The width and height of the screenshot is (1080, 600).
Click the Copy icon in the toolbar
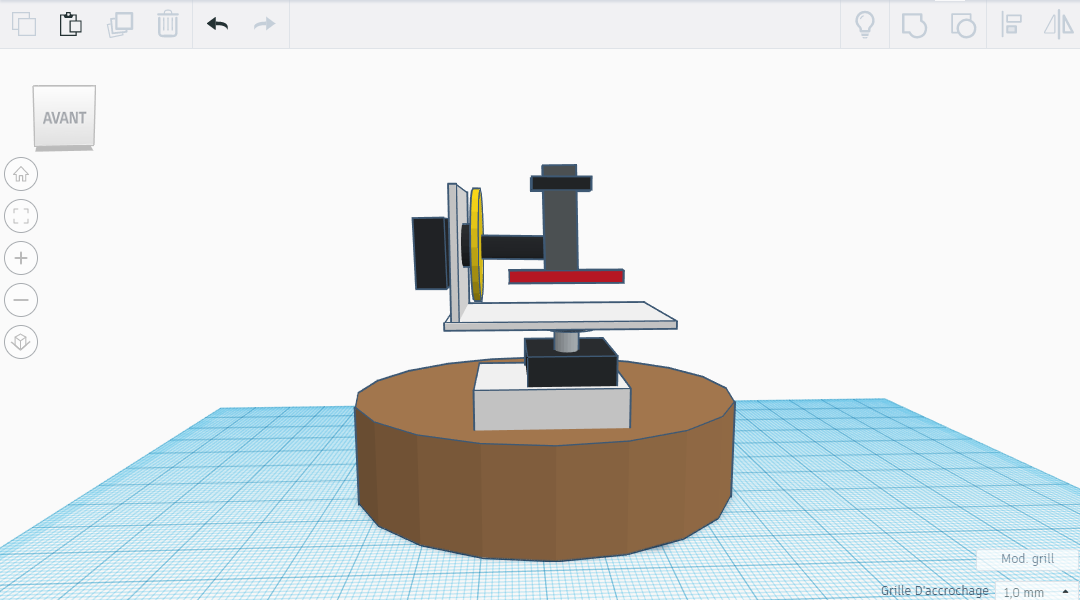[x=23, y=24]
